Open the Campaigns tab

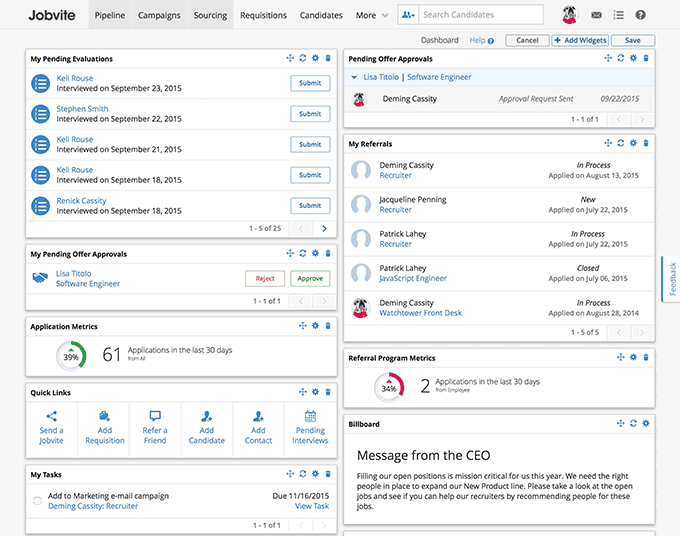pyautogui.click(x=159, y=15)
